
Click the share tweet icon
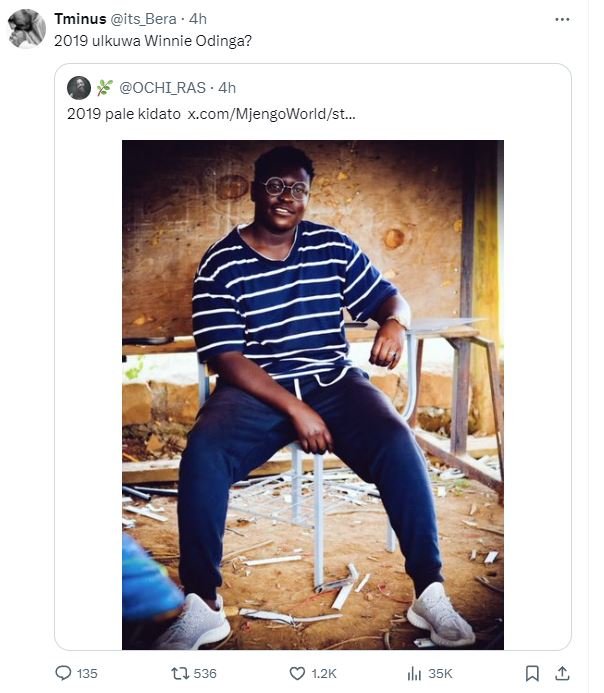(x=562, y=673)
